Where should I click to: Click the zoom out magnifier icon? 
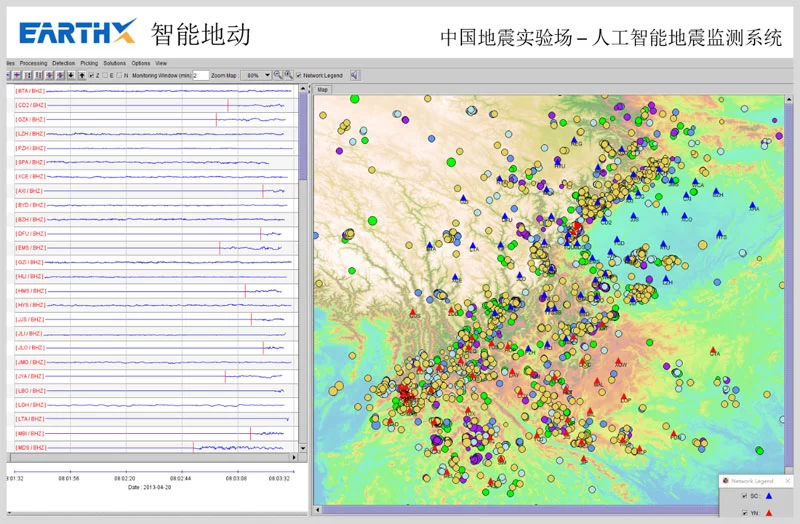point(279,75)
